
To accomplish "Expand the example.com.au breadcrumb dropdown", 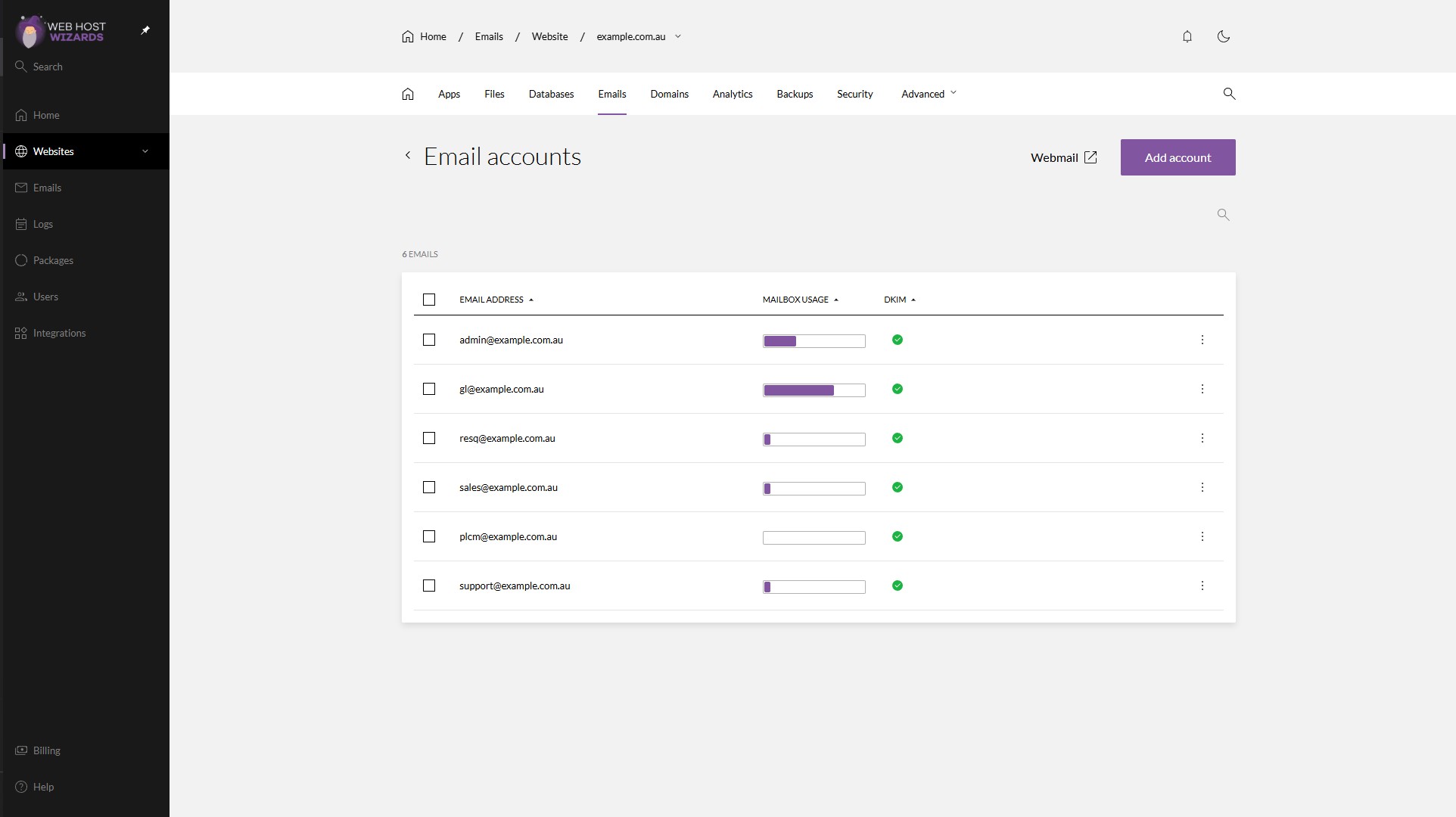I will pyautogui.click(x=678, y=36).
